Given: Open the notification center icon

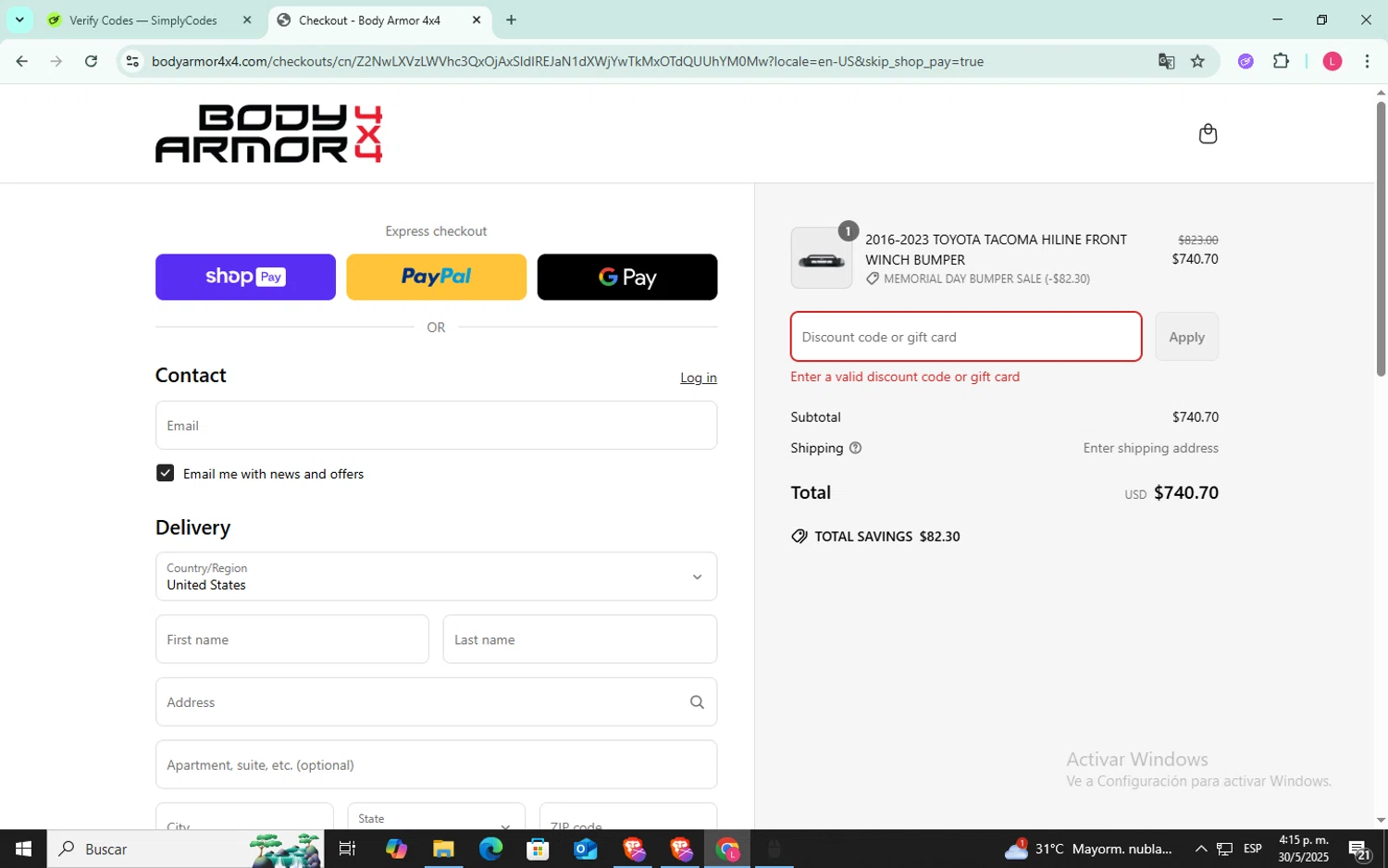Looking at the screenshot, I should (1359, 849).
